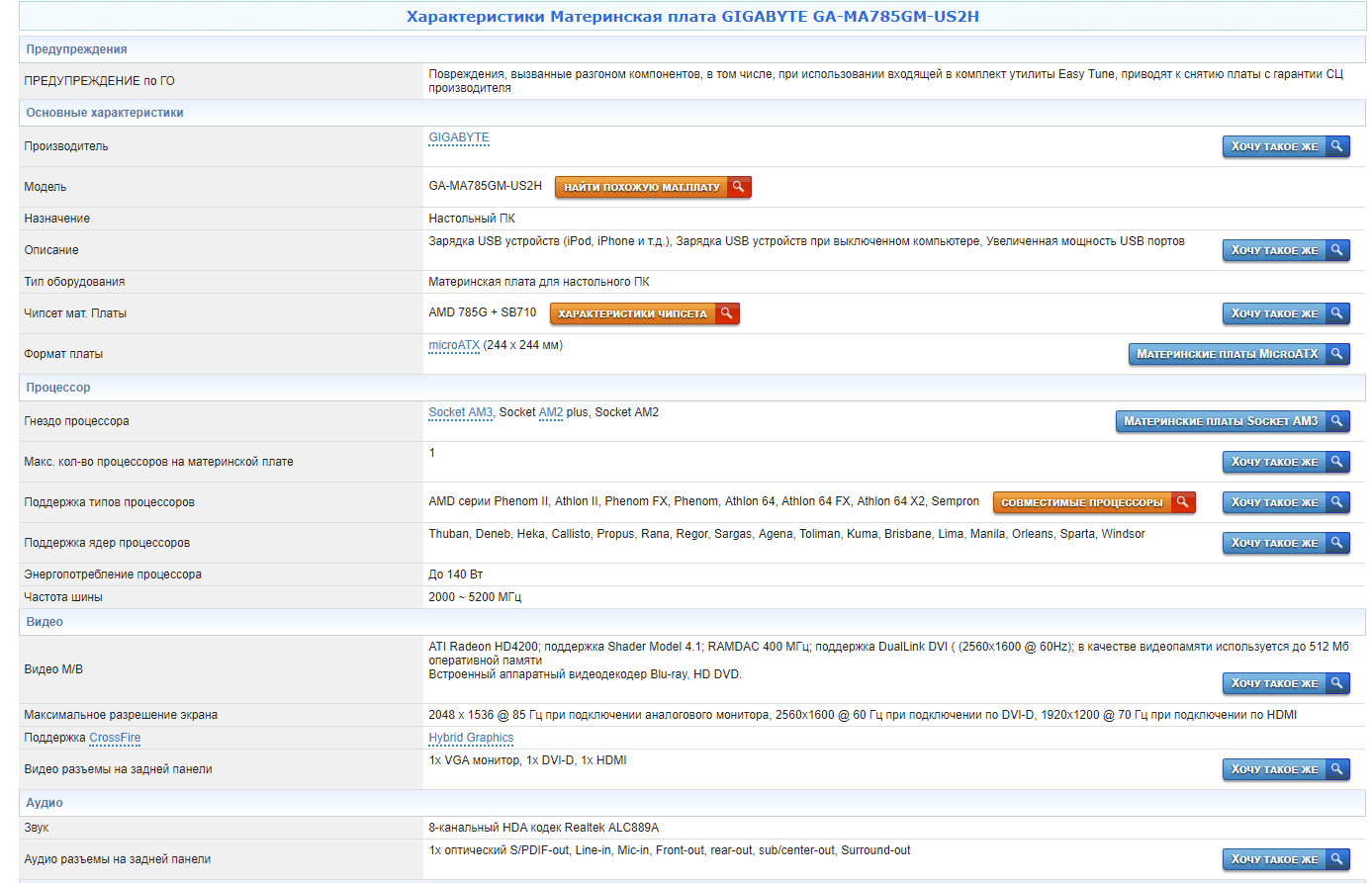
Task: Click magnifier icon in Производитель row
Action: pos(1337,146)
